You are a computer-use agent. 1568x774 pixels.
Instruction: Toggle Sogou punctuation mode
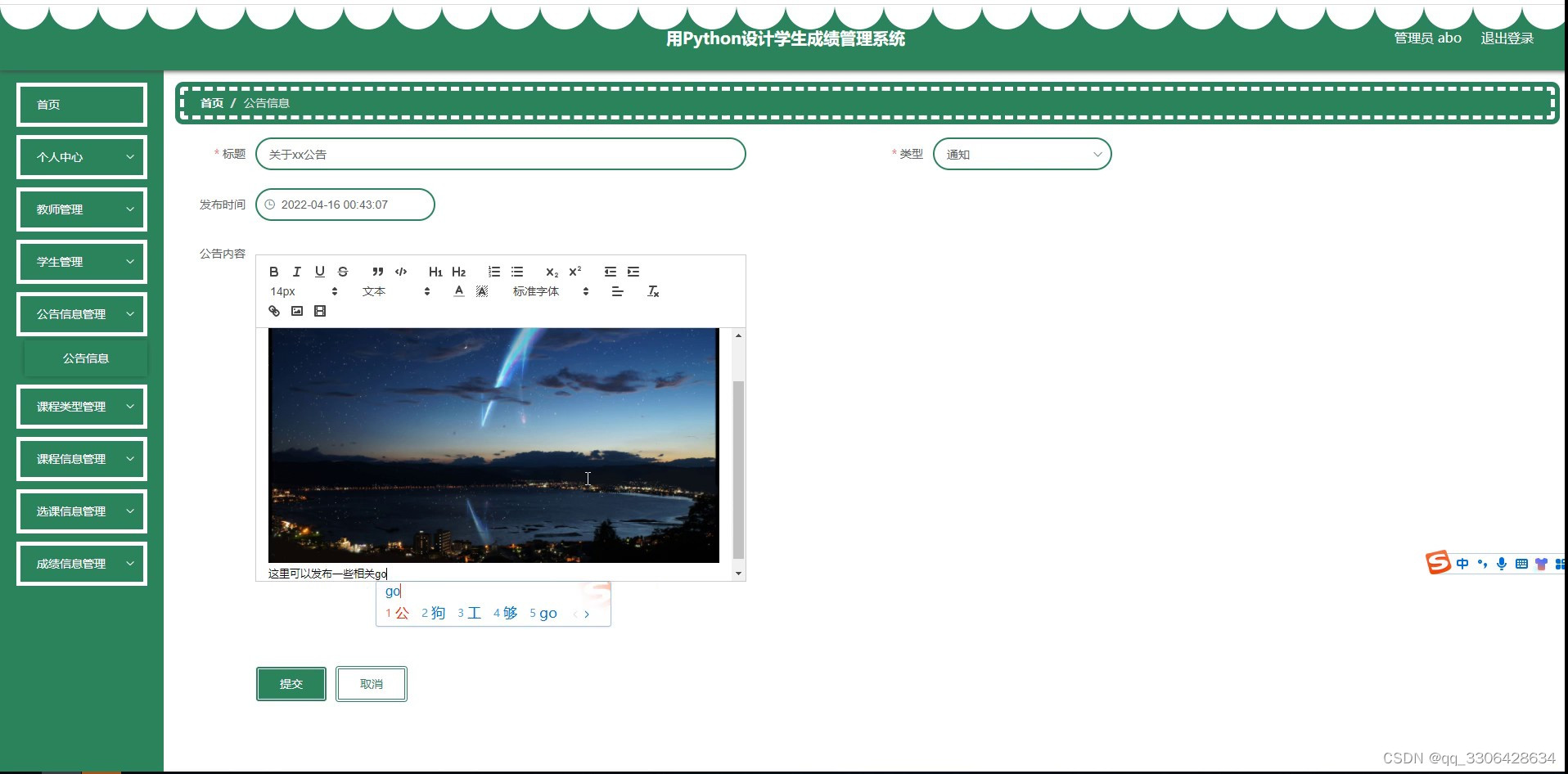pyautogui.click(x=1482, y=564)
